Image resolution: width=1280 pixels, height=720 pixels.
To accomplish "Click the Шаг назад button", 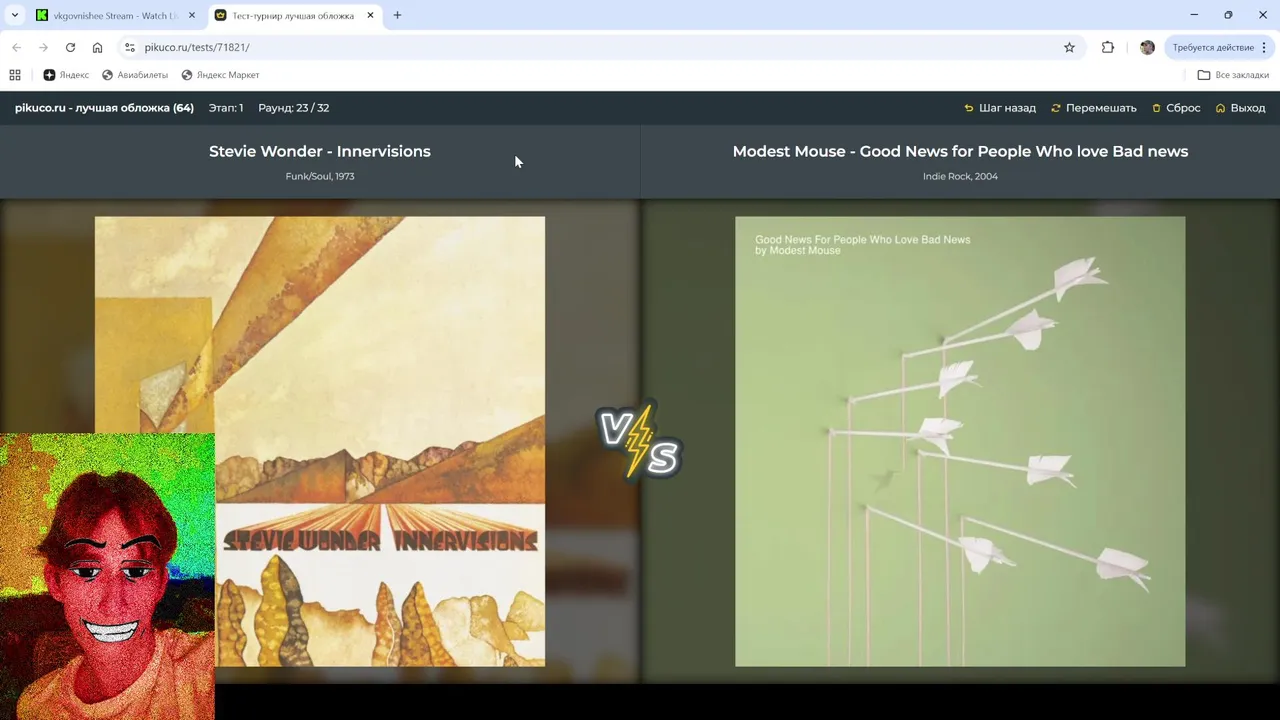I will pos(1000,108).
